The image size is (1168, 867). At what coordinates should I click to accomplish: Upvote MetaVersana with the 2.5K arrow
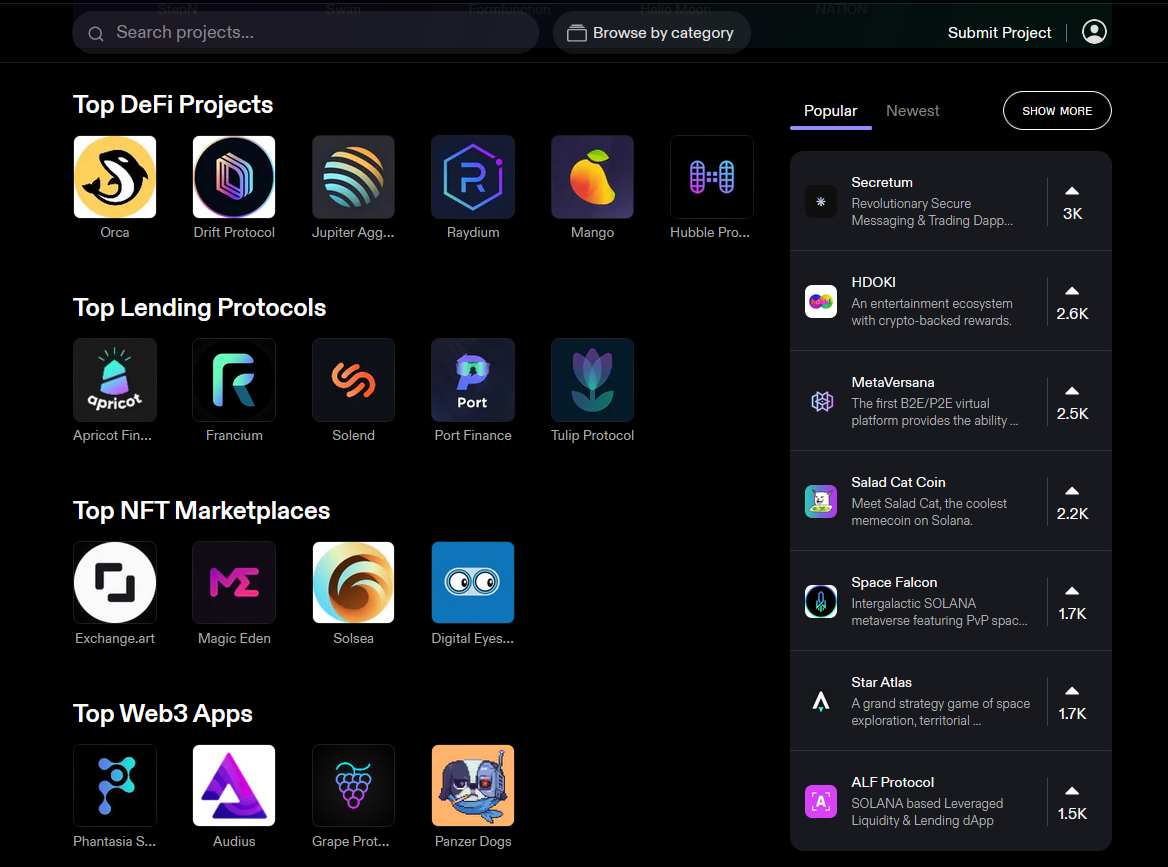click(x=1072, y=391)
